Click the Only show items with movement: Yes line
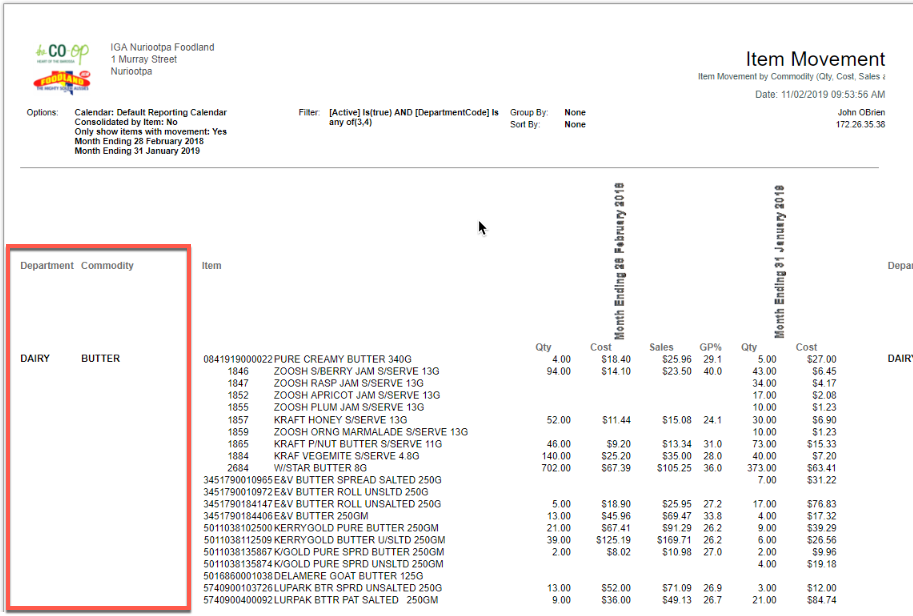This screenshot has height=616, width=913. pos(150,132)
